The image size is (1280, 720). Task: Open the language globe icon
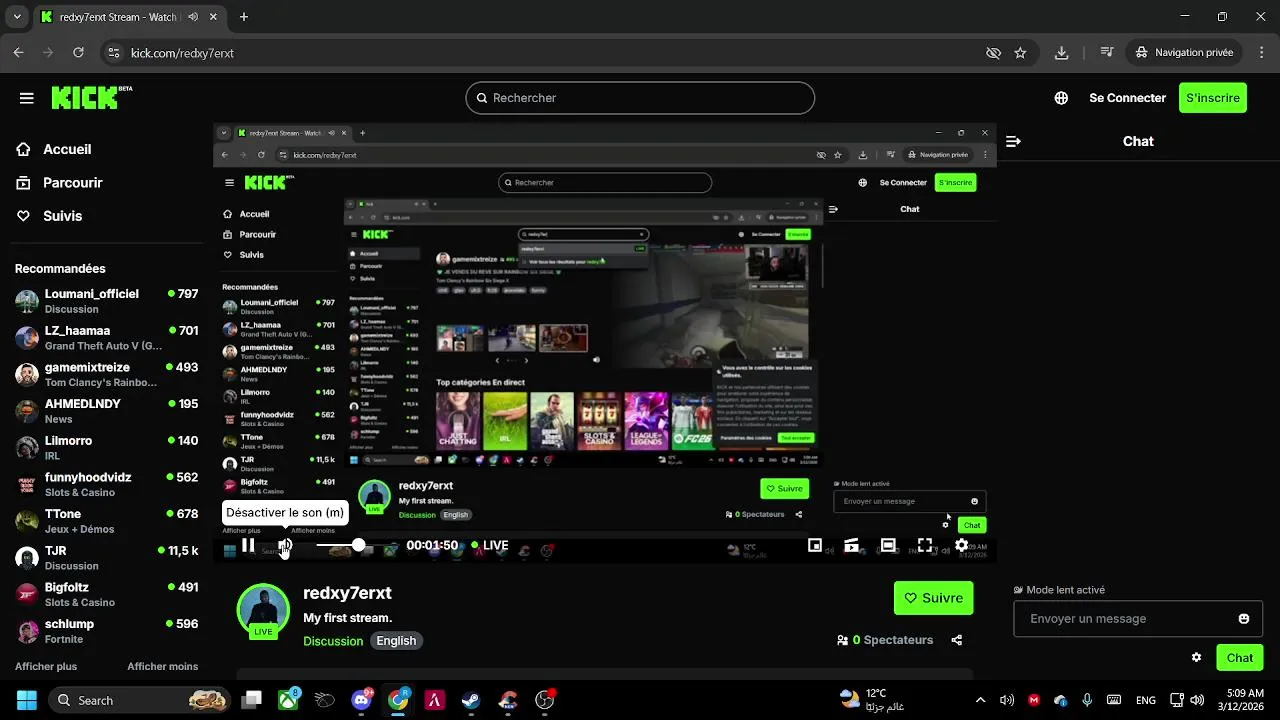coord(1061,98)
